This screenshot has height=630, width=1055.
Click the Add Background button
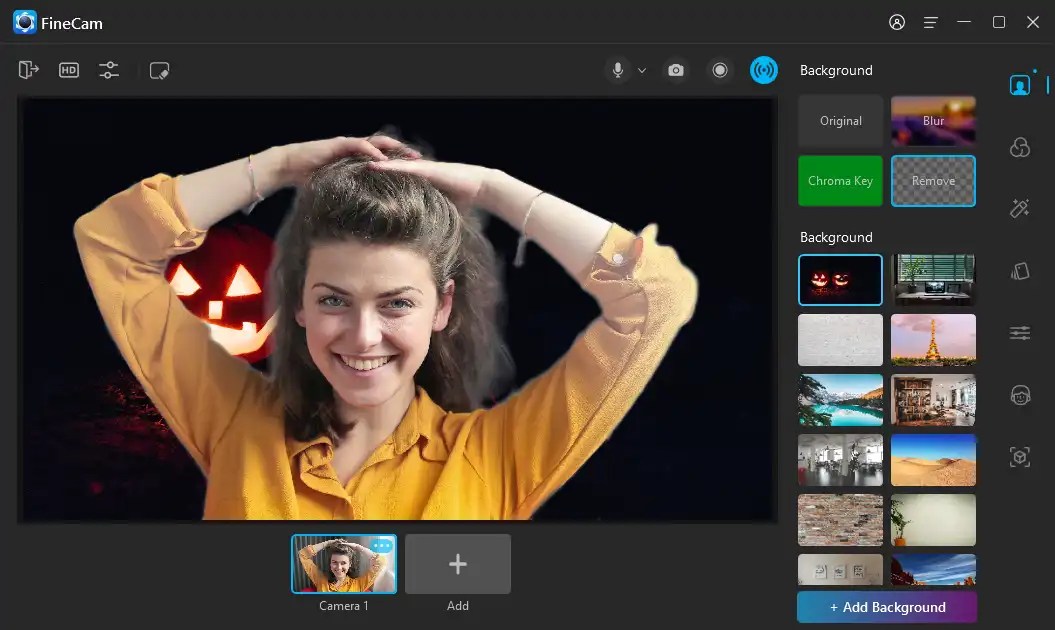(x=886, y=607)
